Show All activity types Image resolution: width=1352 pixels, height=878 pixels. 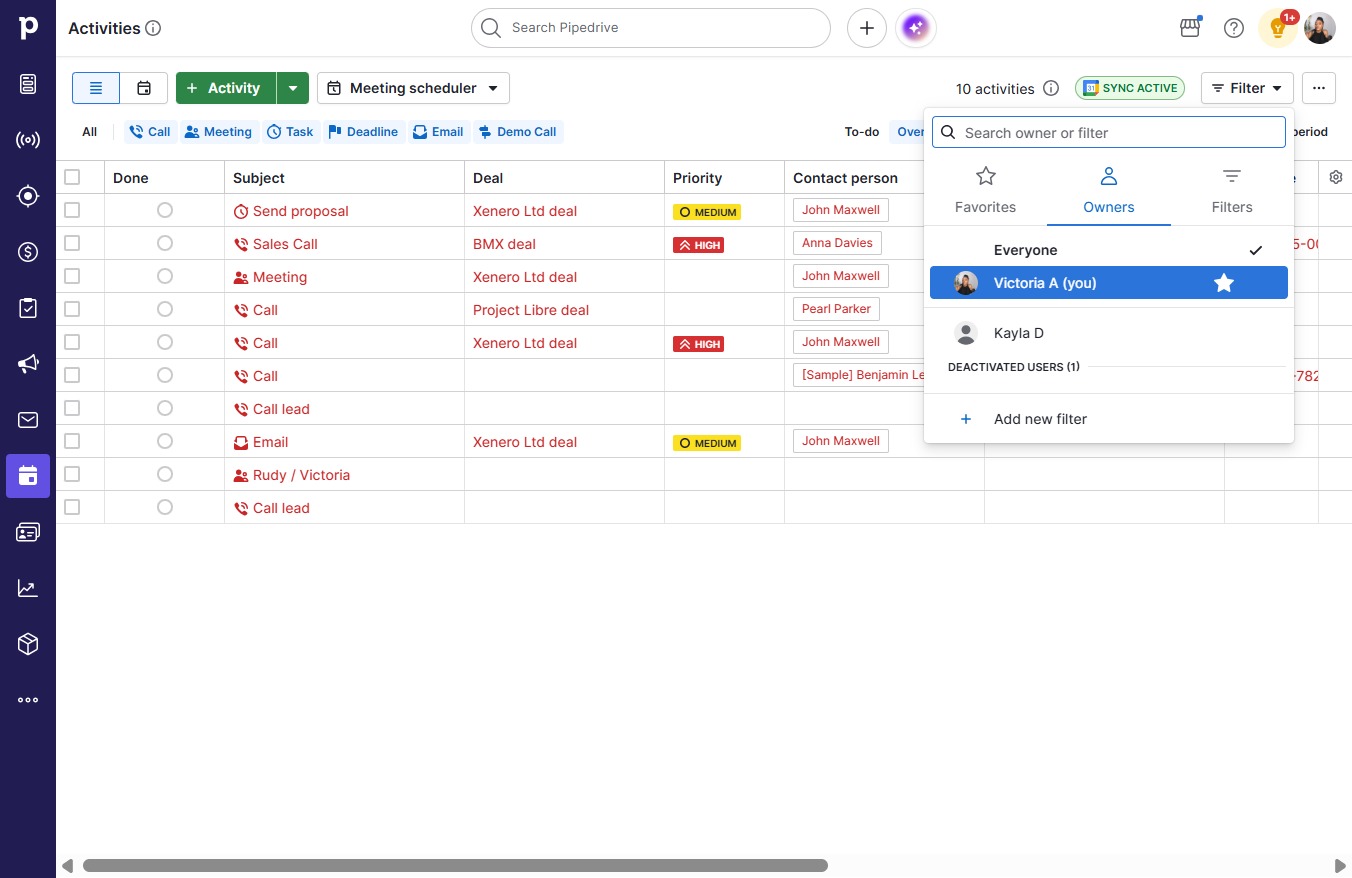point(90,132)
